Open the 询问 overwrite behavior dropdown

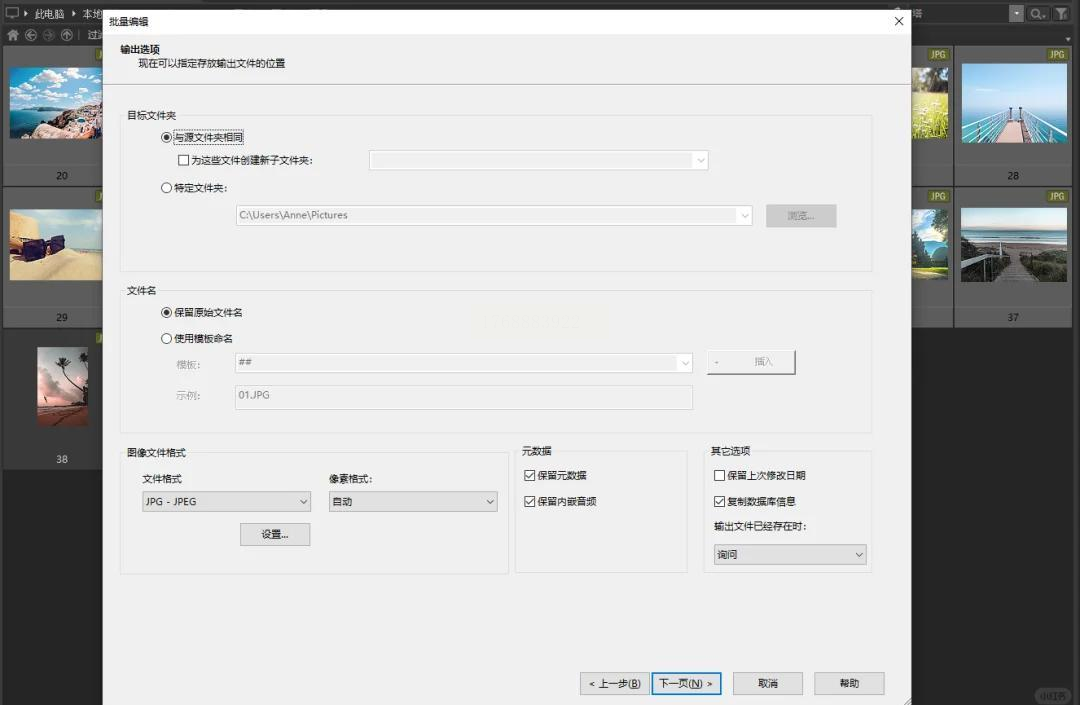(790, 555)
